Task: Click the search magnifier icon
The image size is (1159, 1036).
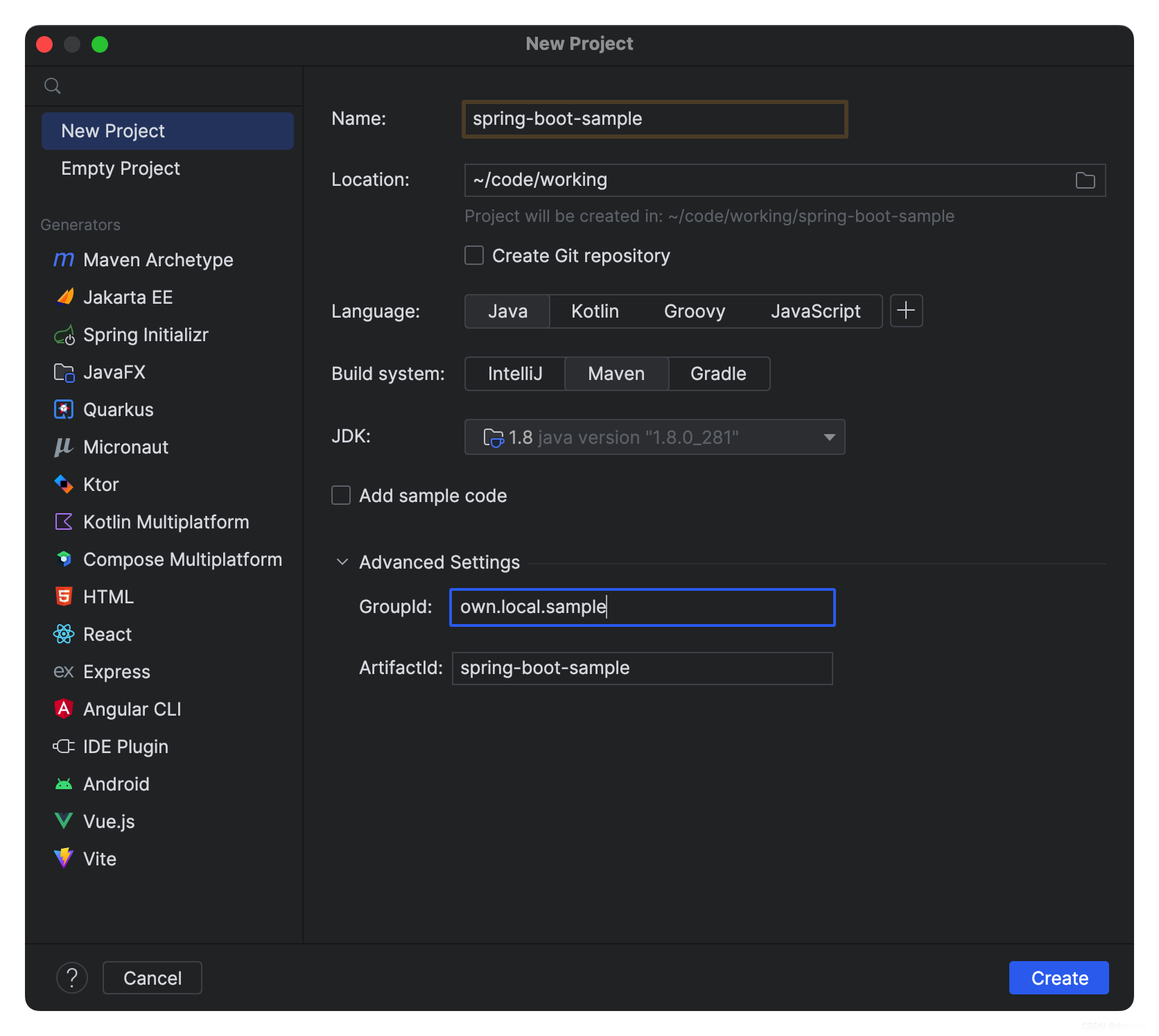Action: click(x=53, y=86)
